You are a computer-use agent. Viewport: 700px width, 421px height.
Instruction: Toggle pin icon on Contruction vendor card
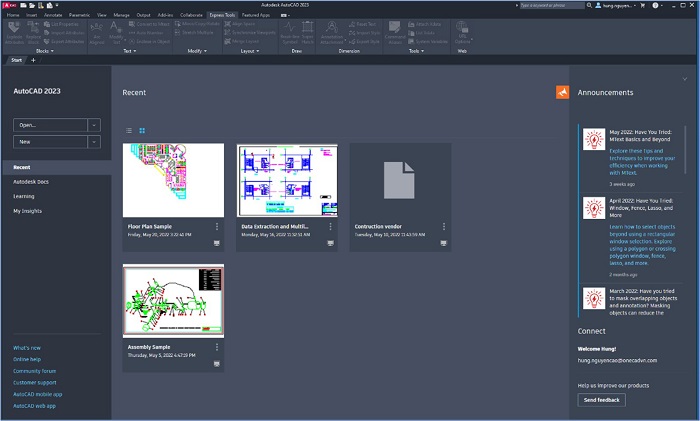443,243
